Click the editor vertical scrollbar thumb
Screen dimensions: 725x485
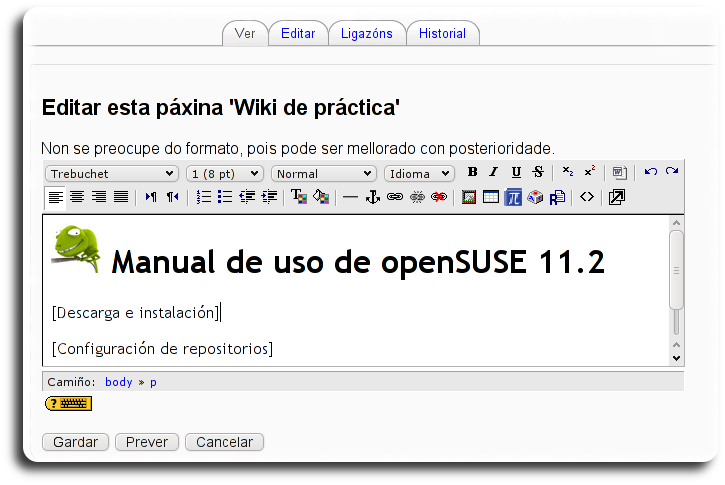coord(676,270)
